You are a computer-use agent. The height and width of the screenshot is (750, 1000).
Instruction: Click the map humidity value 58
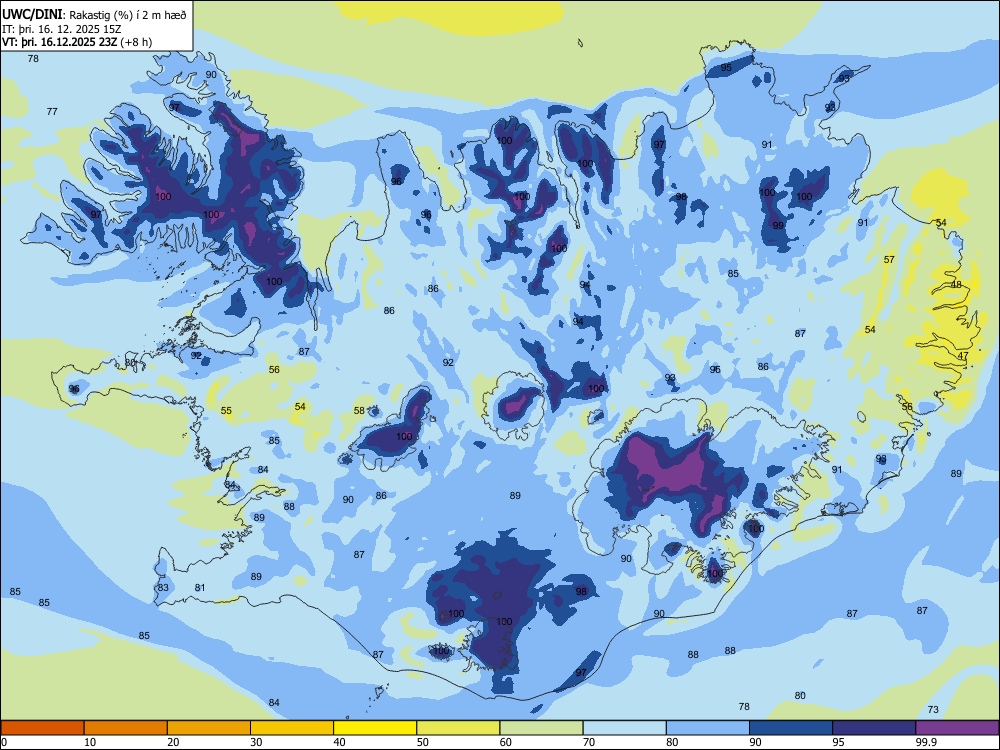[359, 411]
